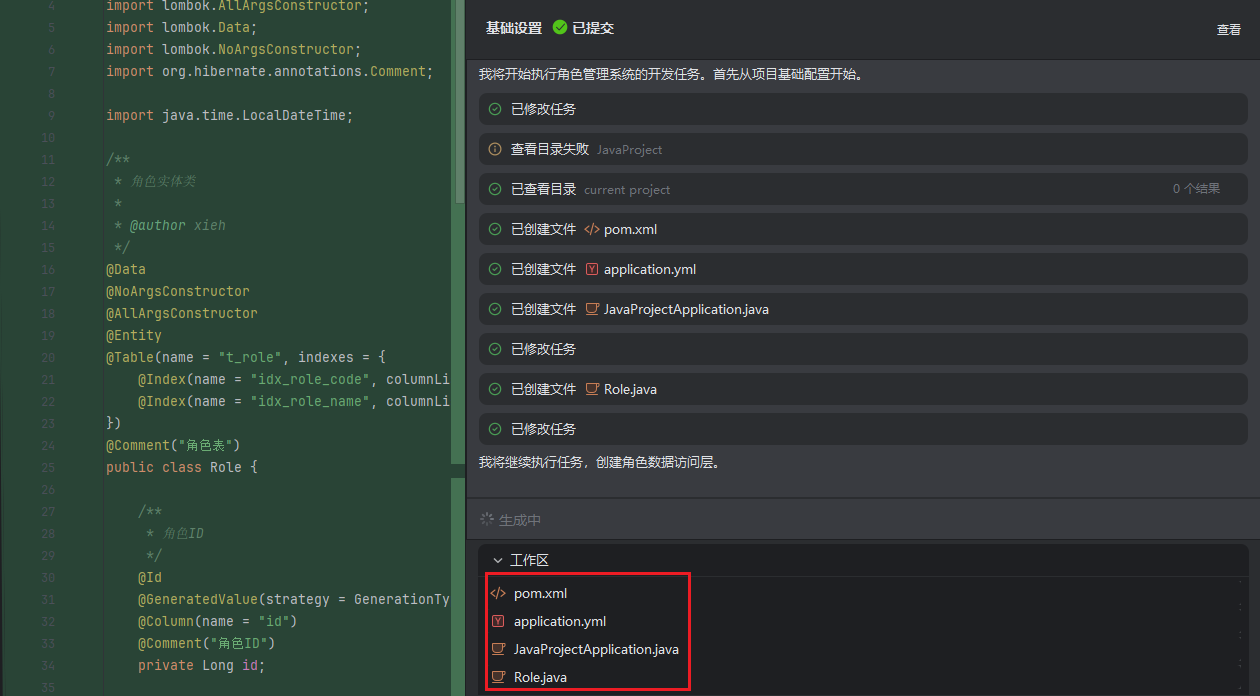Click the 基础设置 section title
This screenshot has height=696, width=1260.
(513, 28)
